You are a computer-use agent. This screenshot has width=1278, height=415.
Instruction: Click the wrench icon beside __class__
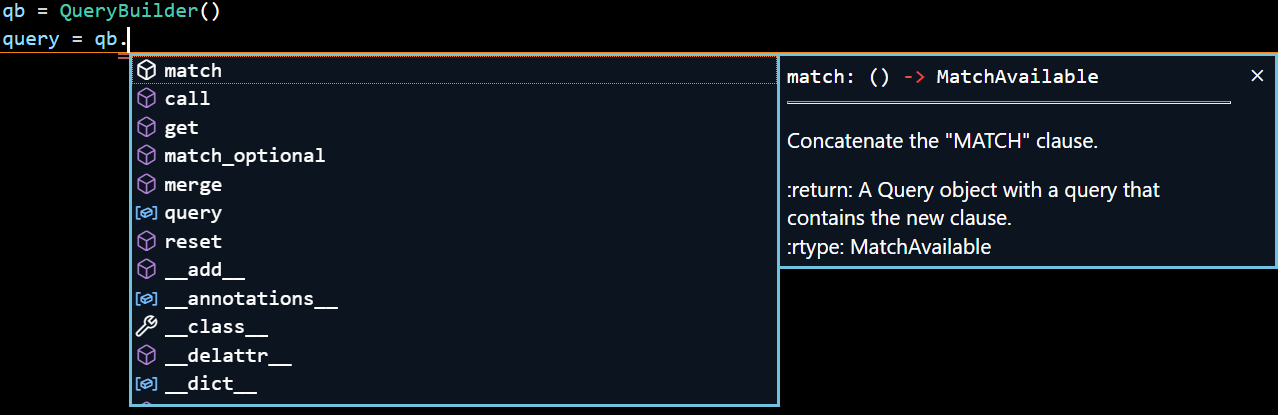coord(147,327)
